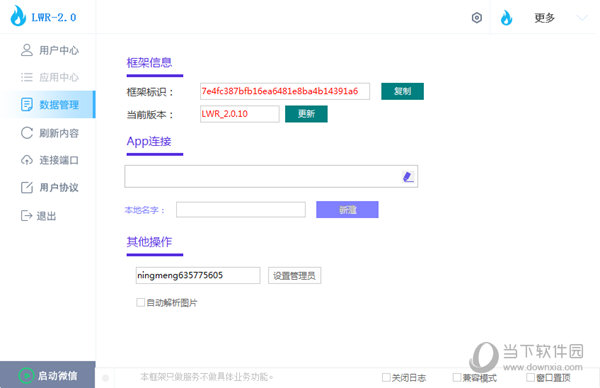This screenshot has height=388, width=600.
Task: Enable 窗口置顶 checkbox
Action: [530, 378]
